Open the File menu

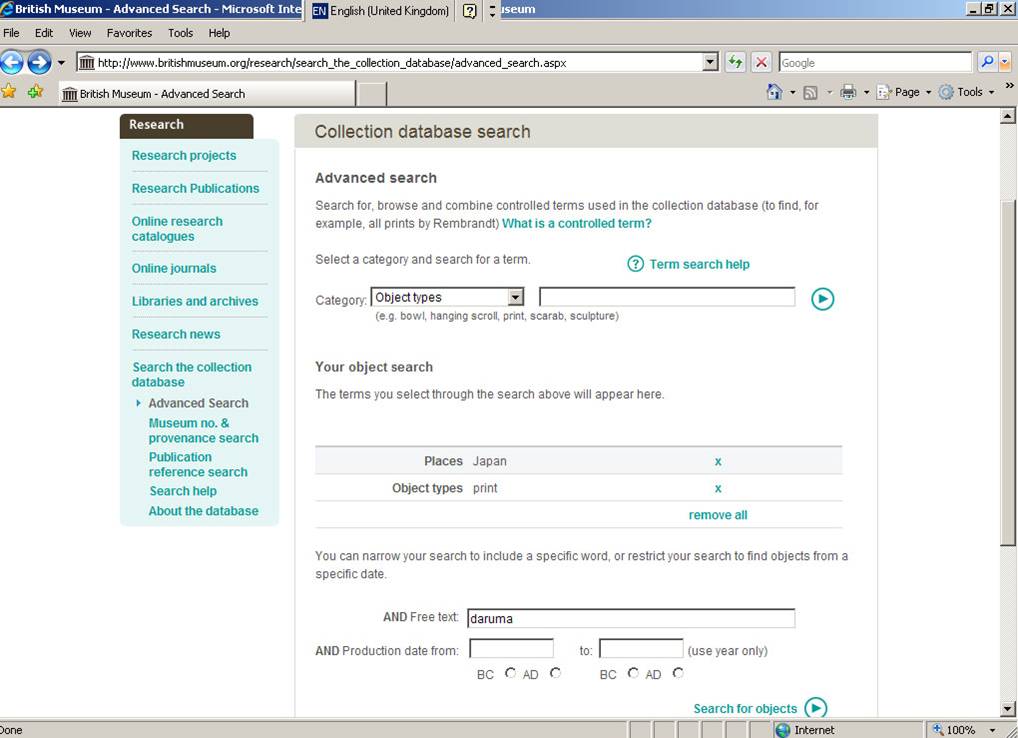pyautogui.click(x=11, y=33)
